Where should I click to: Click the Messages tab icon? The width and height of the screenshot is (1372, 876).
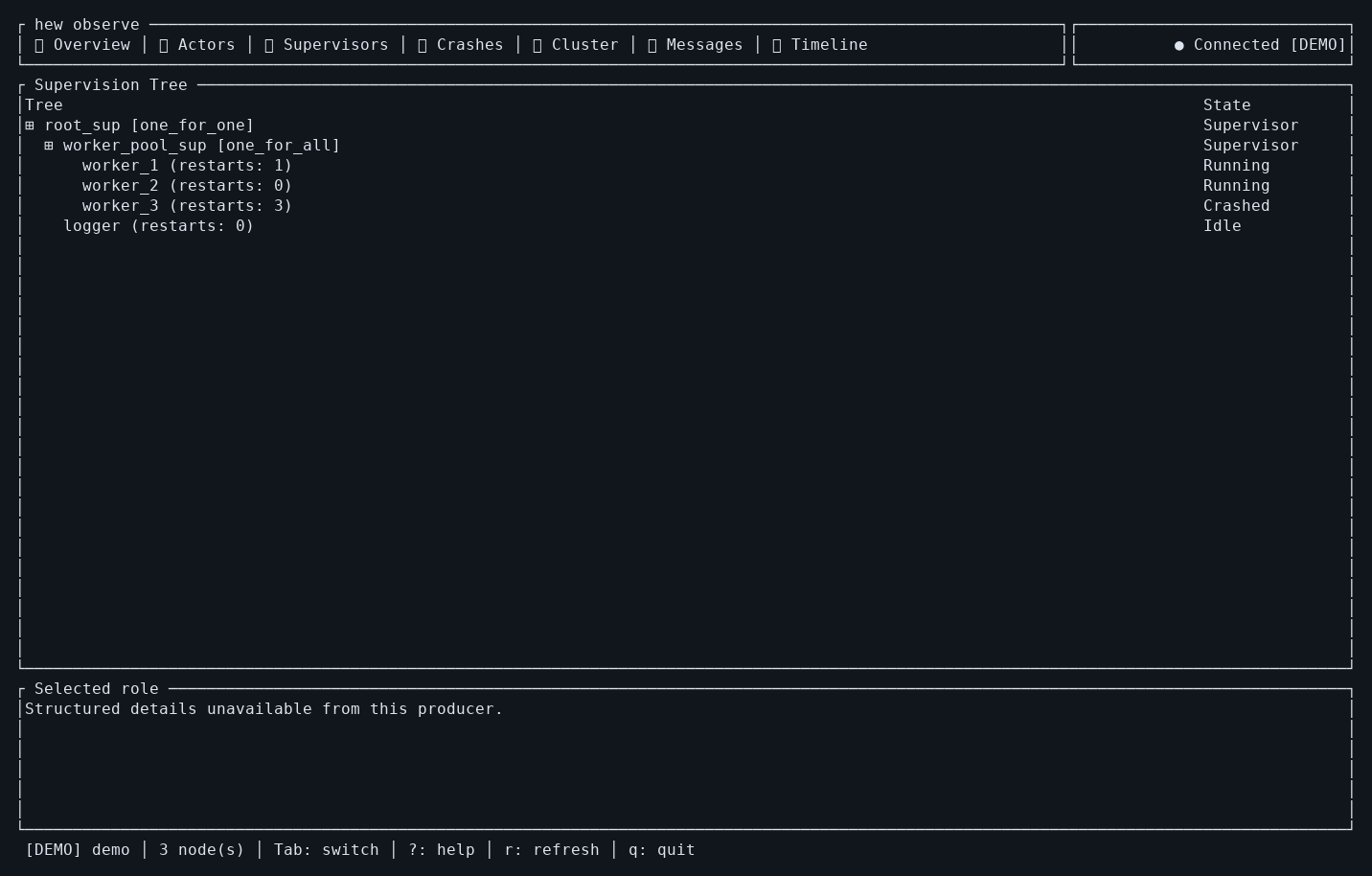point(652,45)
